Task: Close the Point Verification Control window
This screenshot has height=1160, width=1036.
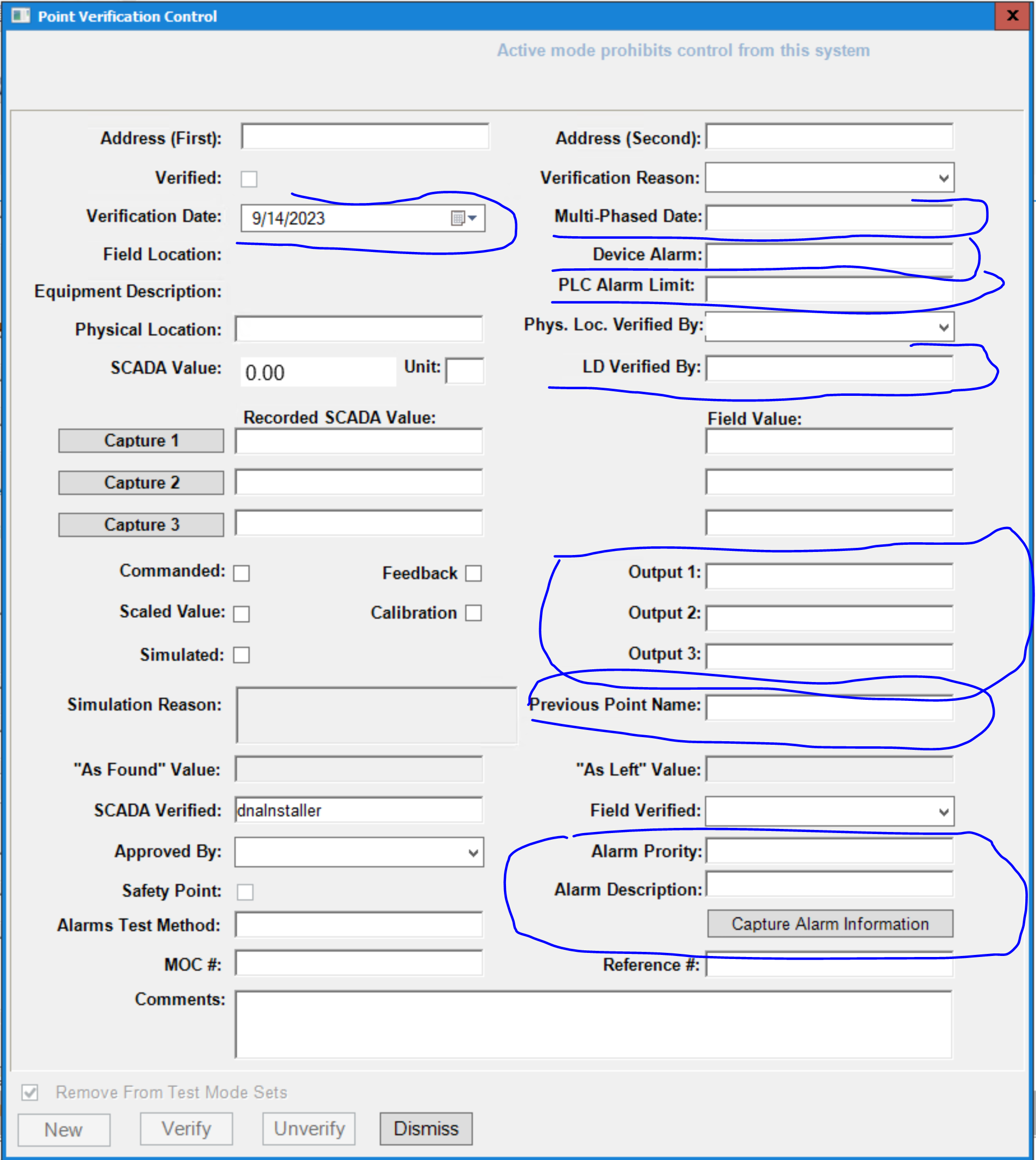Action: [x=1012, y=16]
